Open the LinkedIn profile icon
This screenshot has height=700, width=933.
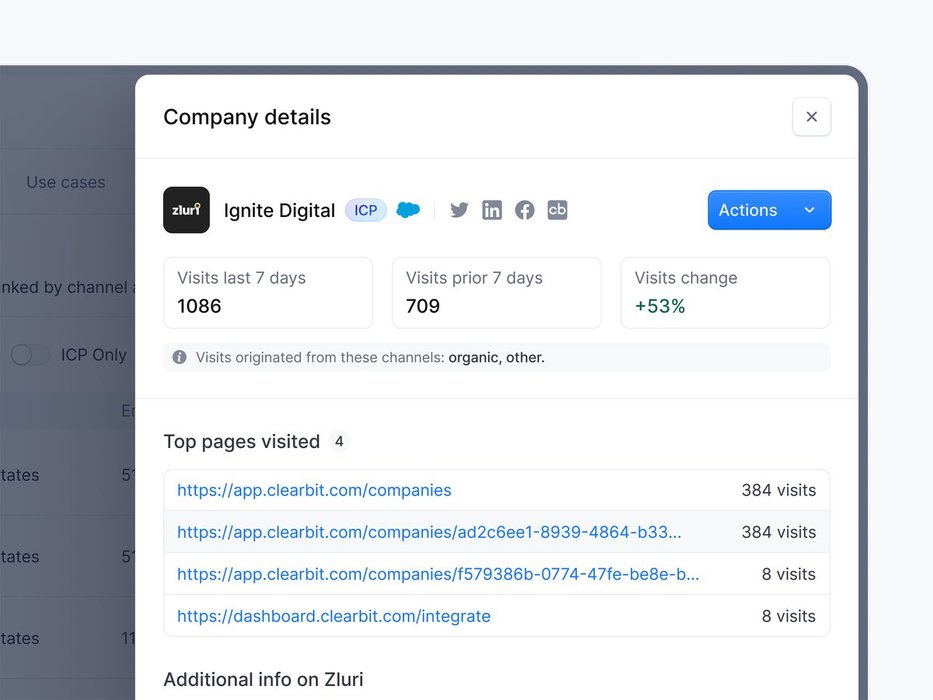(x=492, y=210)
